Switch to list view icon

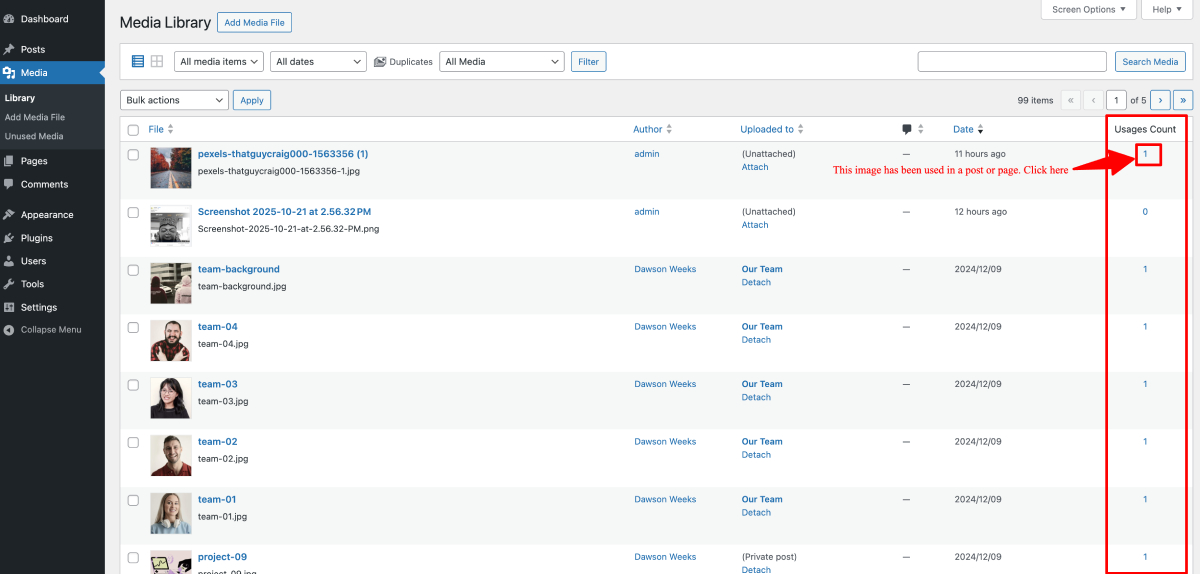(138, 61)
